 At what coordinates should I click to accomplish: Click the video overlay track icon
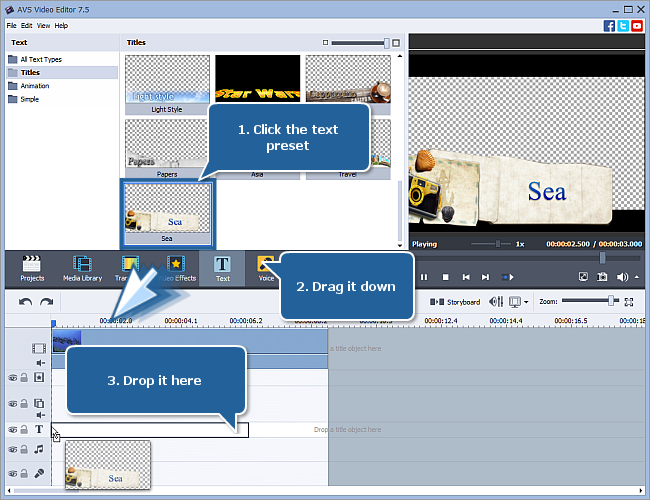click(x=39, y=403)
